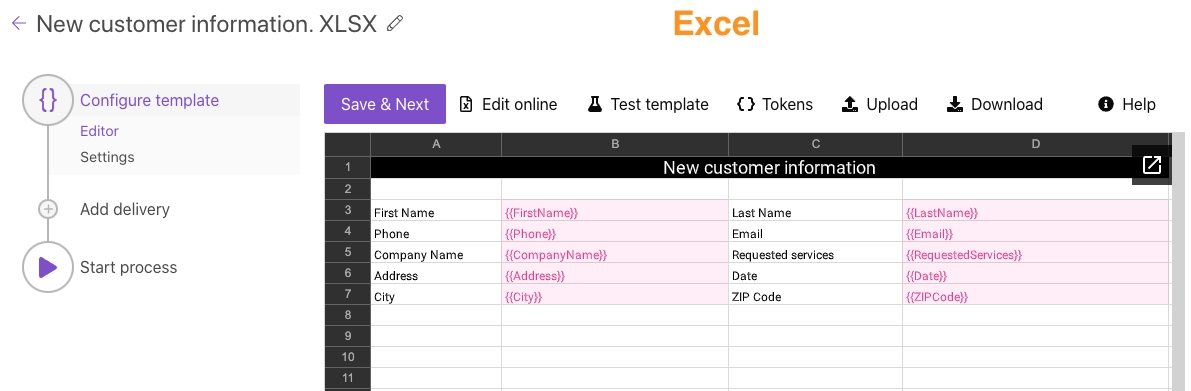This screenshot has width=1191, height=391.
Task: Click the {{Date}} token cell
Action: click(x=1036, y=273)
